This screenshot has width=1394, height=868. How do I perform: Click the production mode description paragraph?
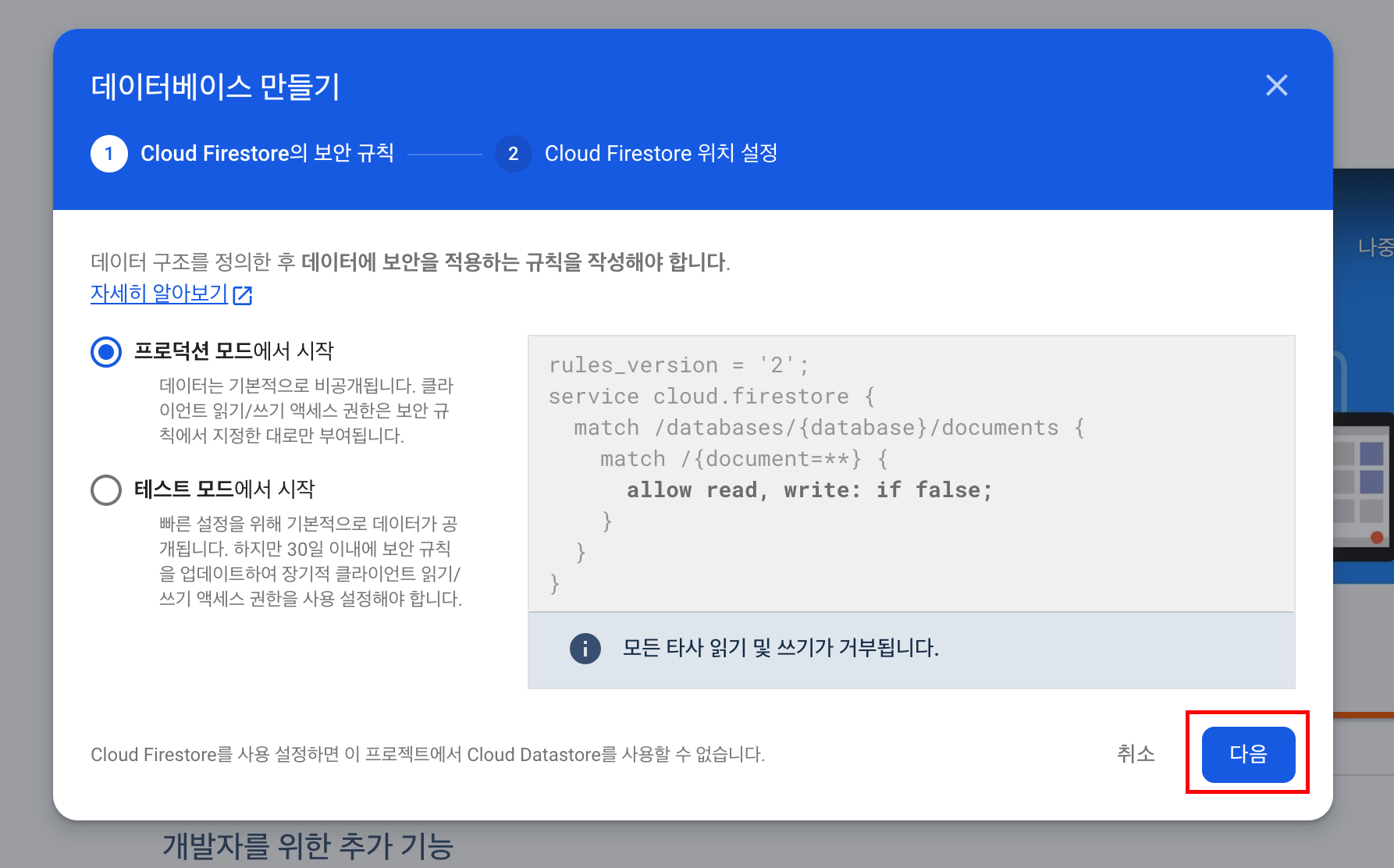[x=306, y=411]
